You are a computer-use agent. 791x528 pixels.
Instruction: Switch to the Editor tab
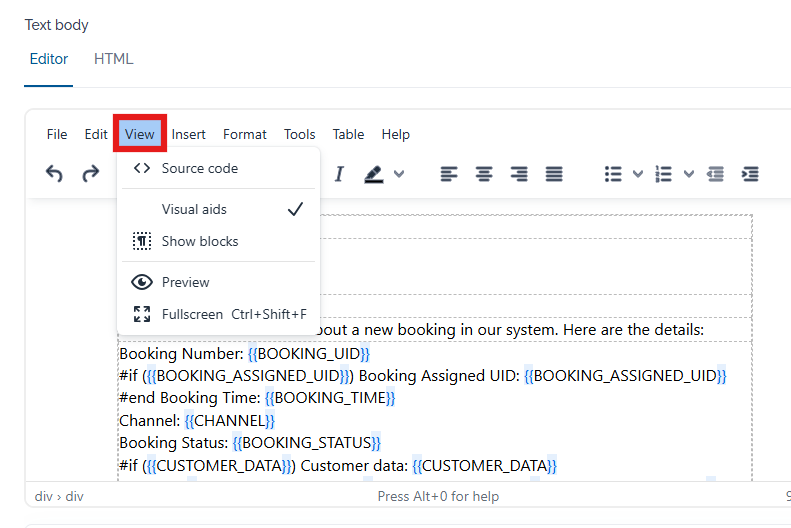[48, 59]
